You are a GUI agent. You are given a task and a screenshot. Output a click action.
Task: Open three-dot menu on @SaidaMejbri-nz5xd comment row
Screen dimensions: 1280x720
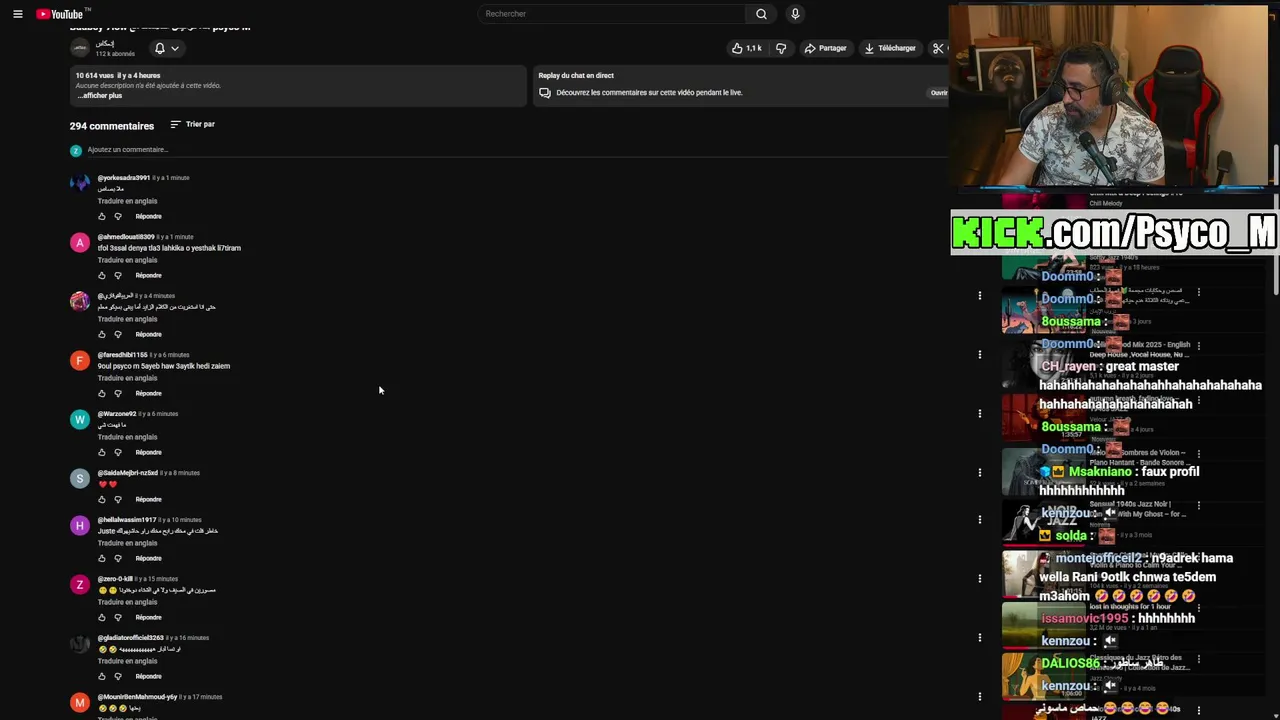coord(980,472)
